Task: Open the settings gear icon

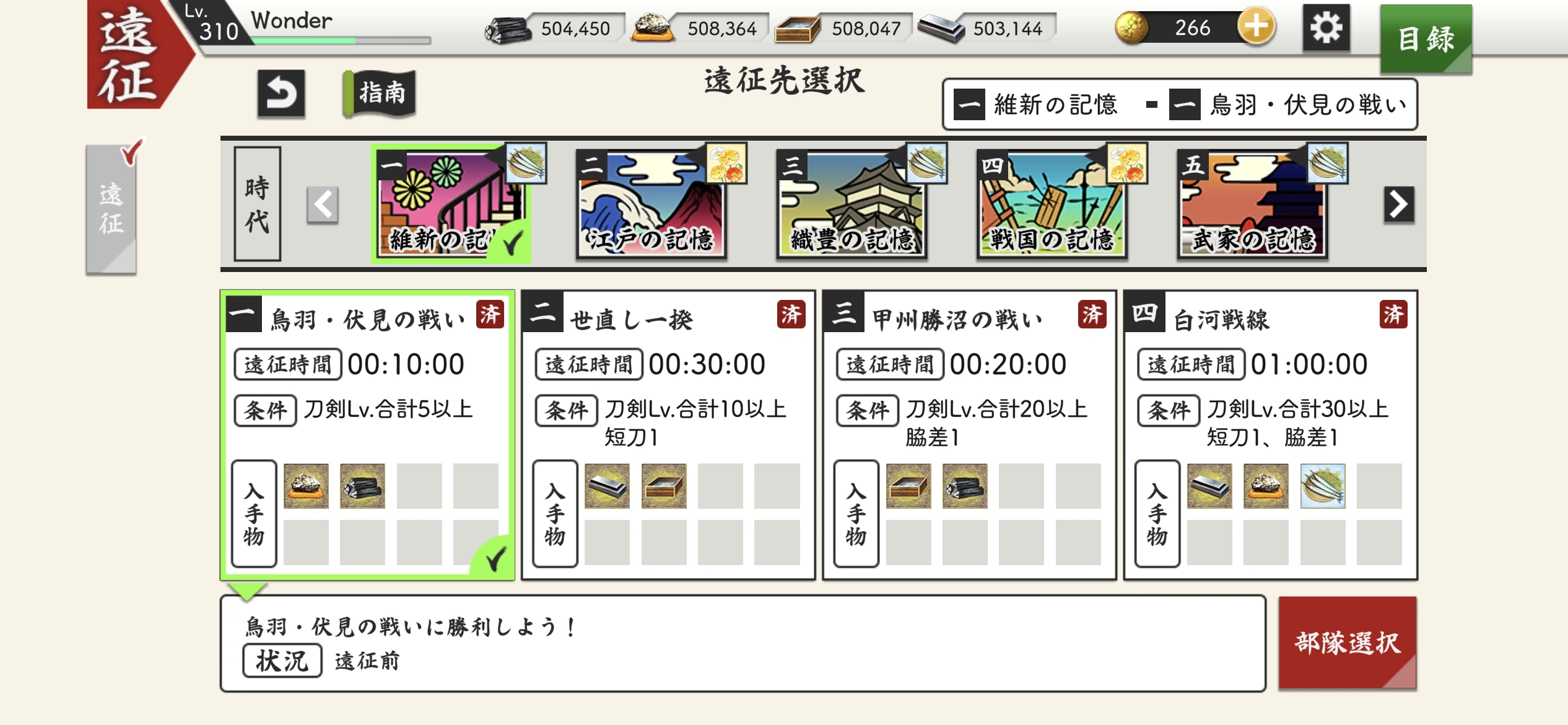Action: pyautogui.click(x=1326, y=28)
